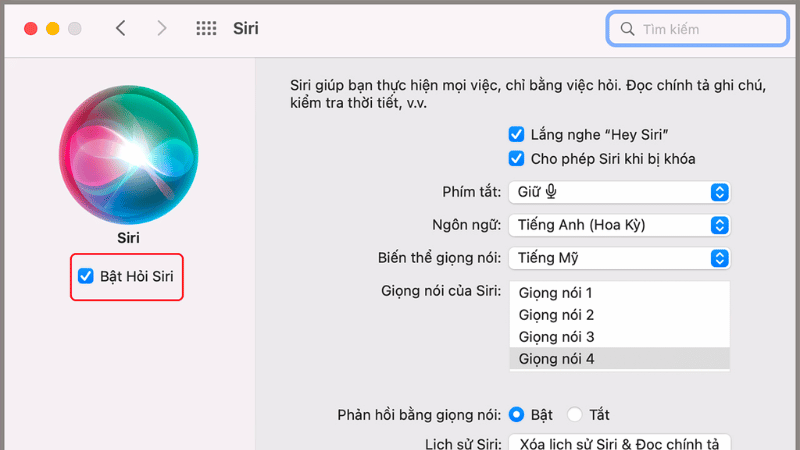Disable Lắng nghe "Hey Siri" checkbox

pyautogui.click(x=516, y=134)
